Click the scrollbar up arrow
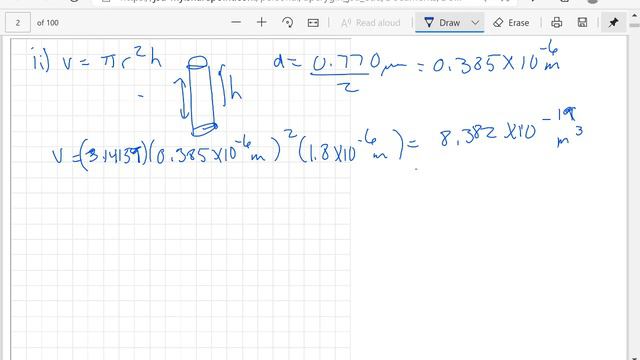640x360 pixels. (635, 16)
